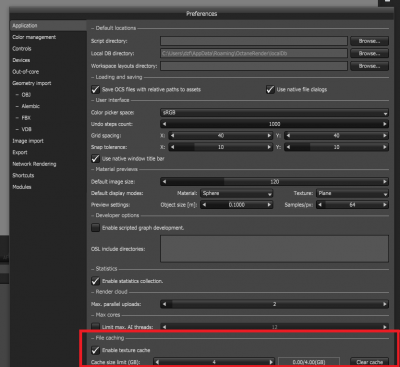Increase Max. parallel uploads right arrow

click(x=385, y=304)
